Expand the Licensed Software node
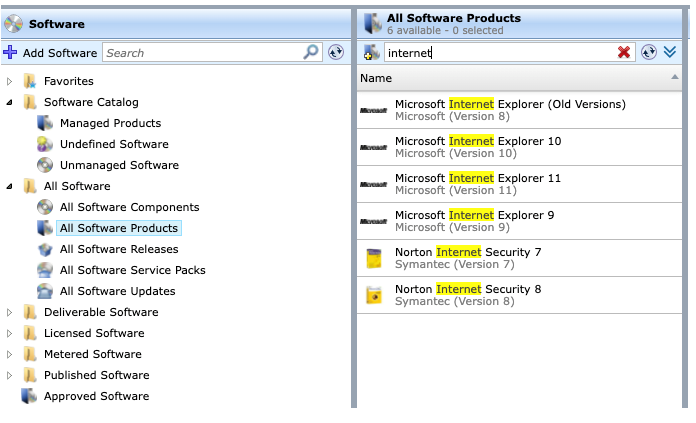696x423 pixels. pyautogui.click(x=9, y=333)
